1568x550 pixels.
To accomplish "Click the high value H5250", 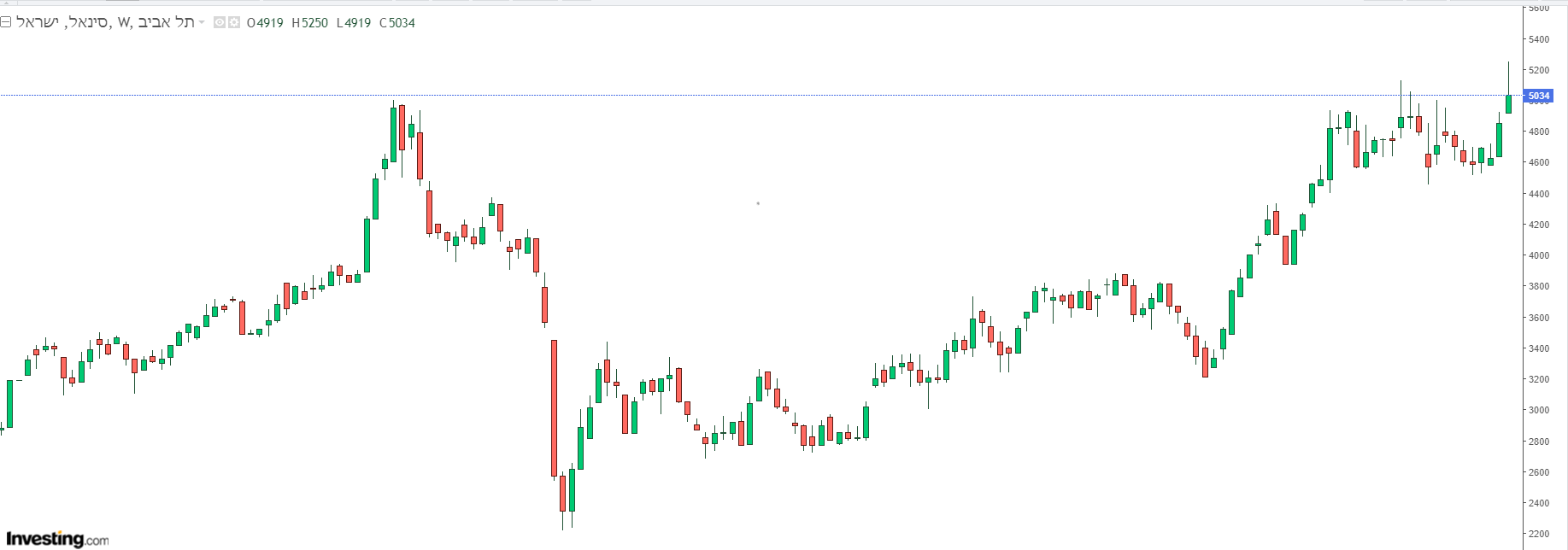I will pos(309,23).
